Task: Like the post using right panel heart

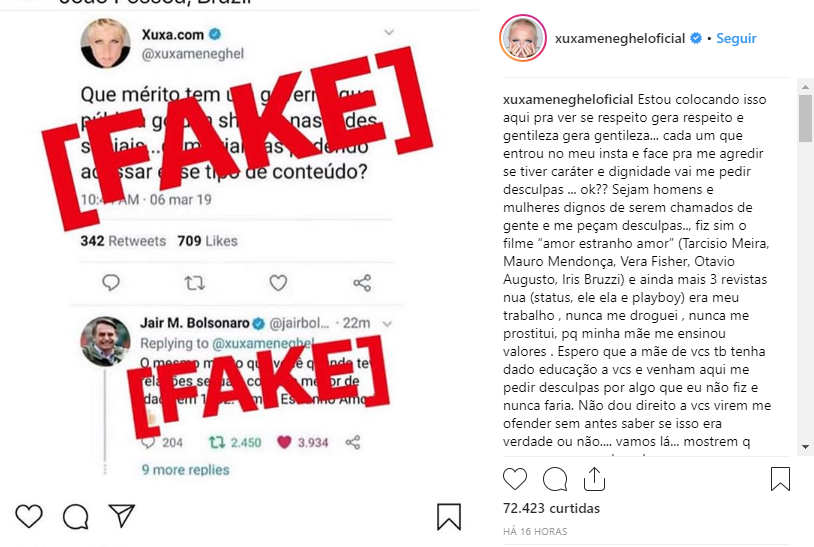Action: pyautogui.click(x=514, y=478)
